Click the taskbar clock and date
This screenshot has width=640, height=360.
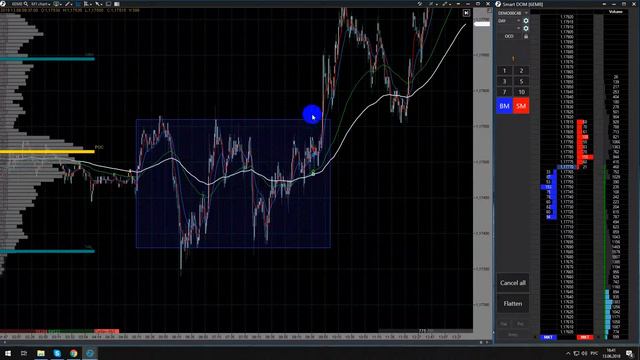(611, 353)
